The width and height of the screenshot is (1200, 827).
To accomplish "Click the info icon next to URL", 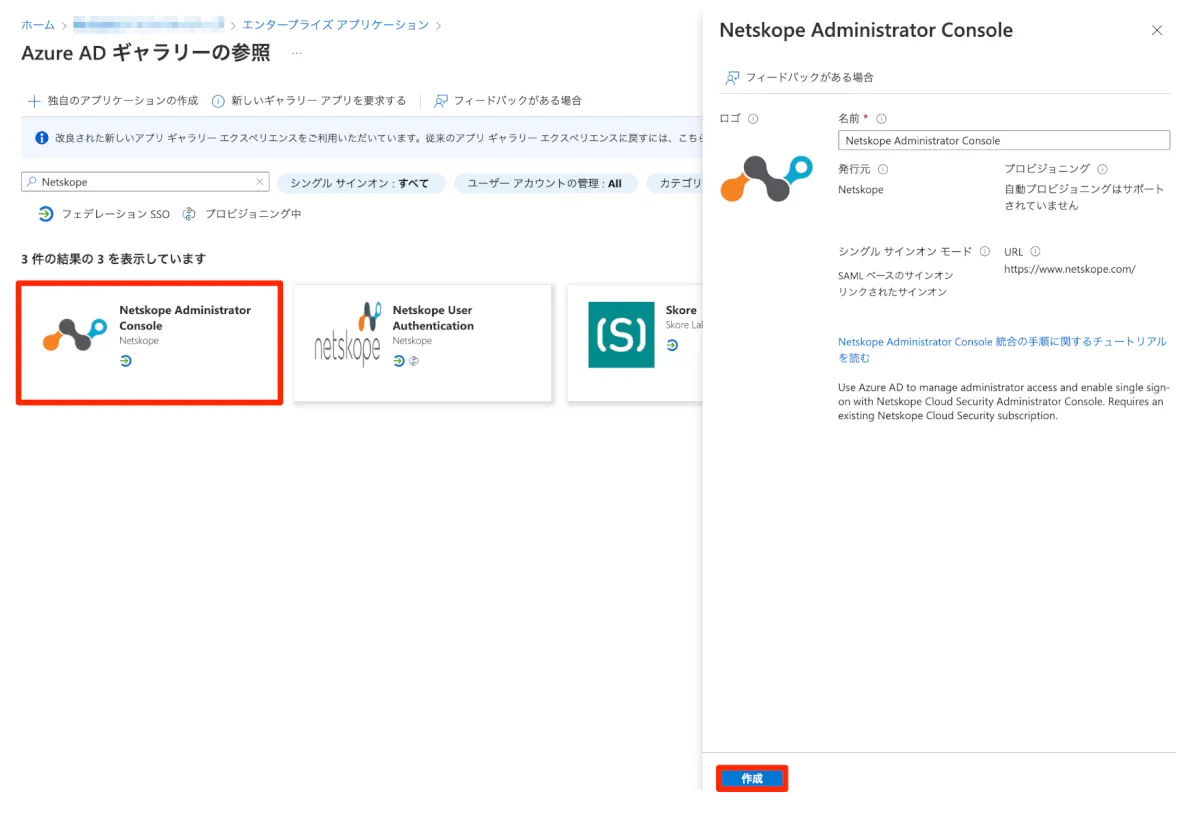I will [x=1035, y=252].
